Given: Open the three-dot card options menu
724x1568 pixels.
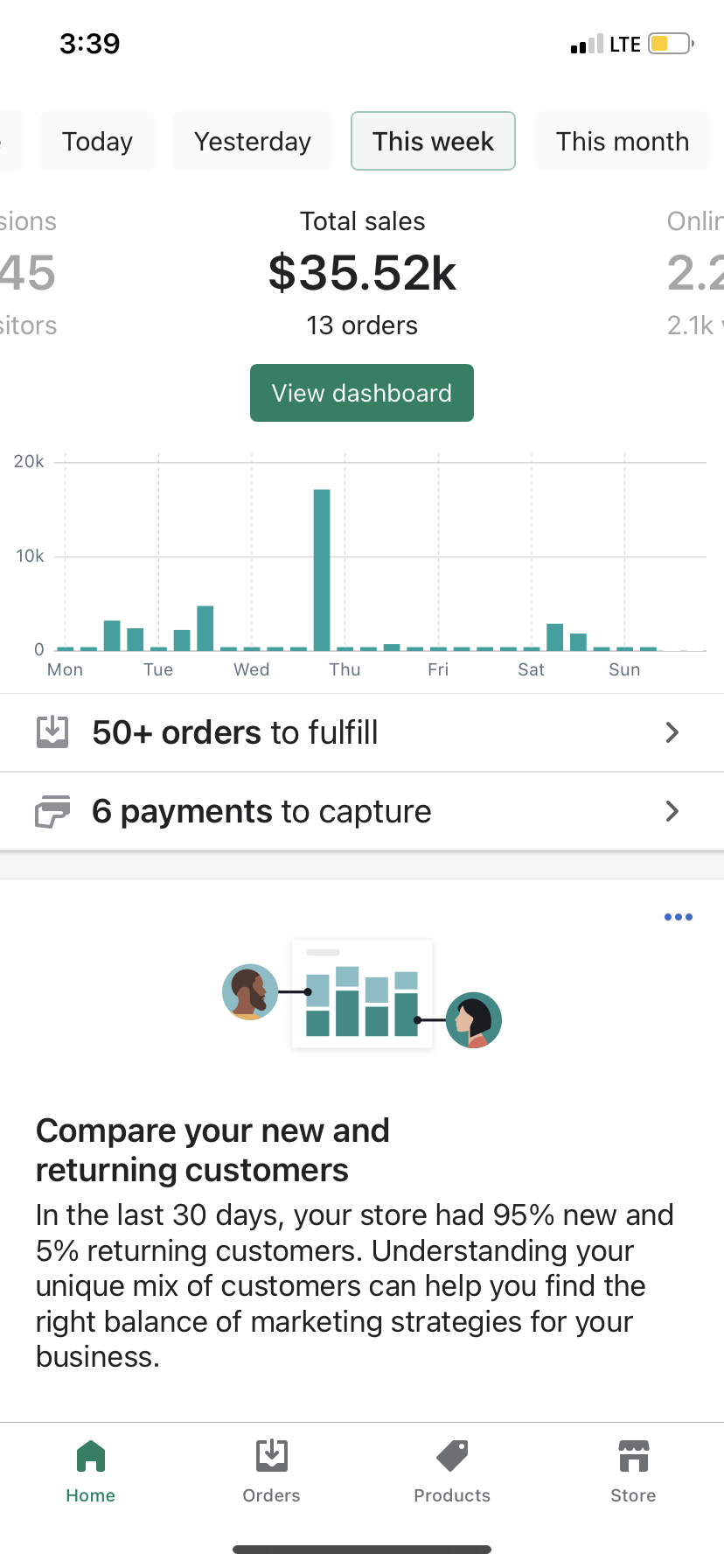Looking at the screenshot, I should pos(678,917).
